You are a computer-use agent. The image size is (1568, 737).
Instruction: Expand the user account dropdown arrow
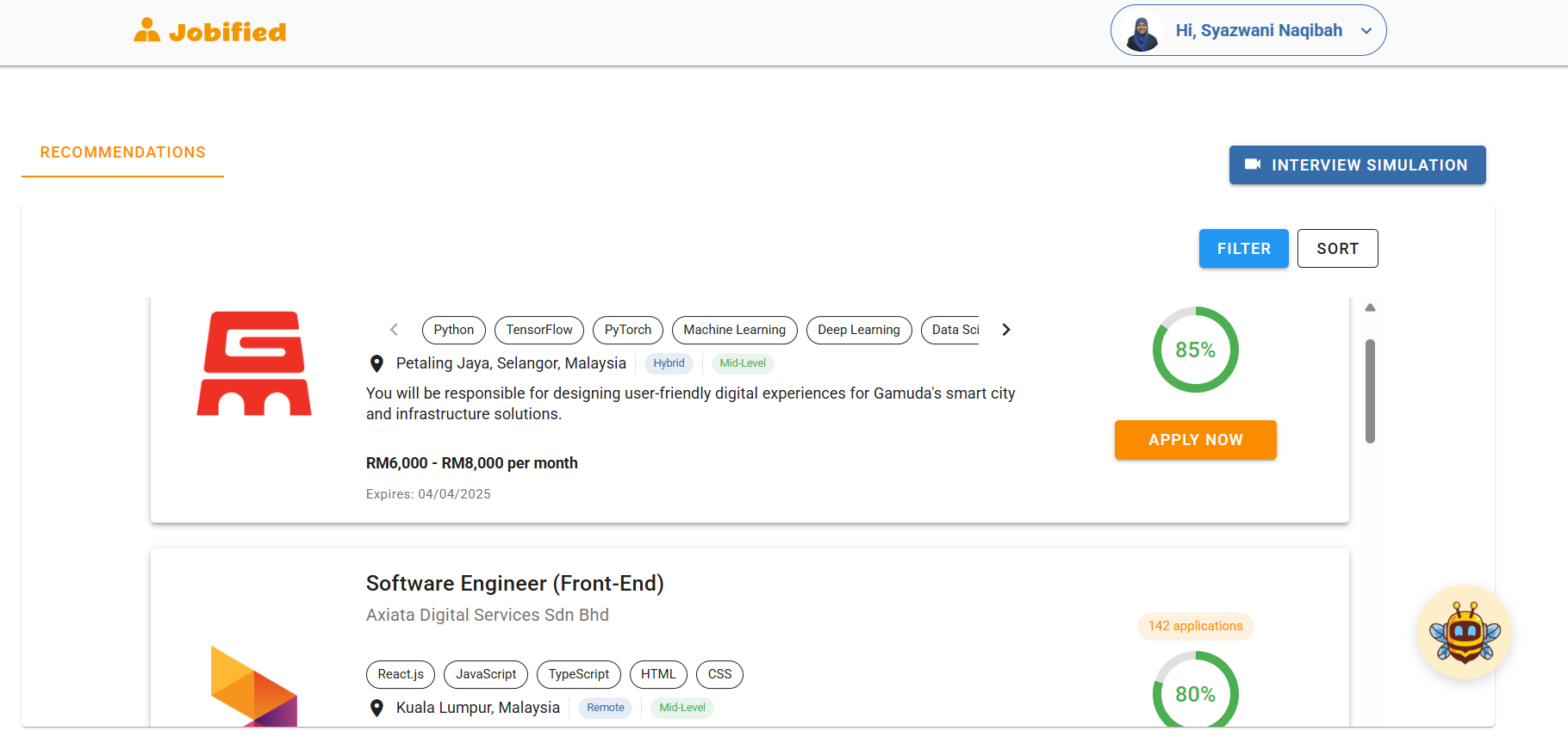click(x=1366, y=31)
